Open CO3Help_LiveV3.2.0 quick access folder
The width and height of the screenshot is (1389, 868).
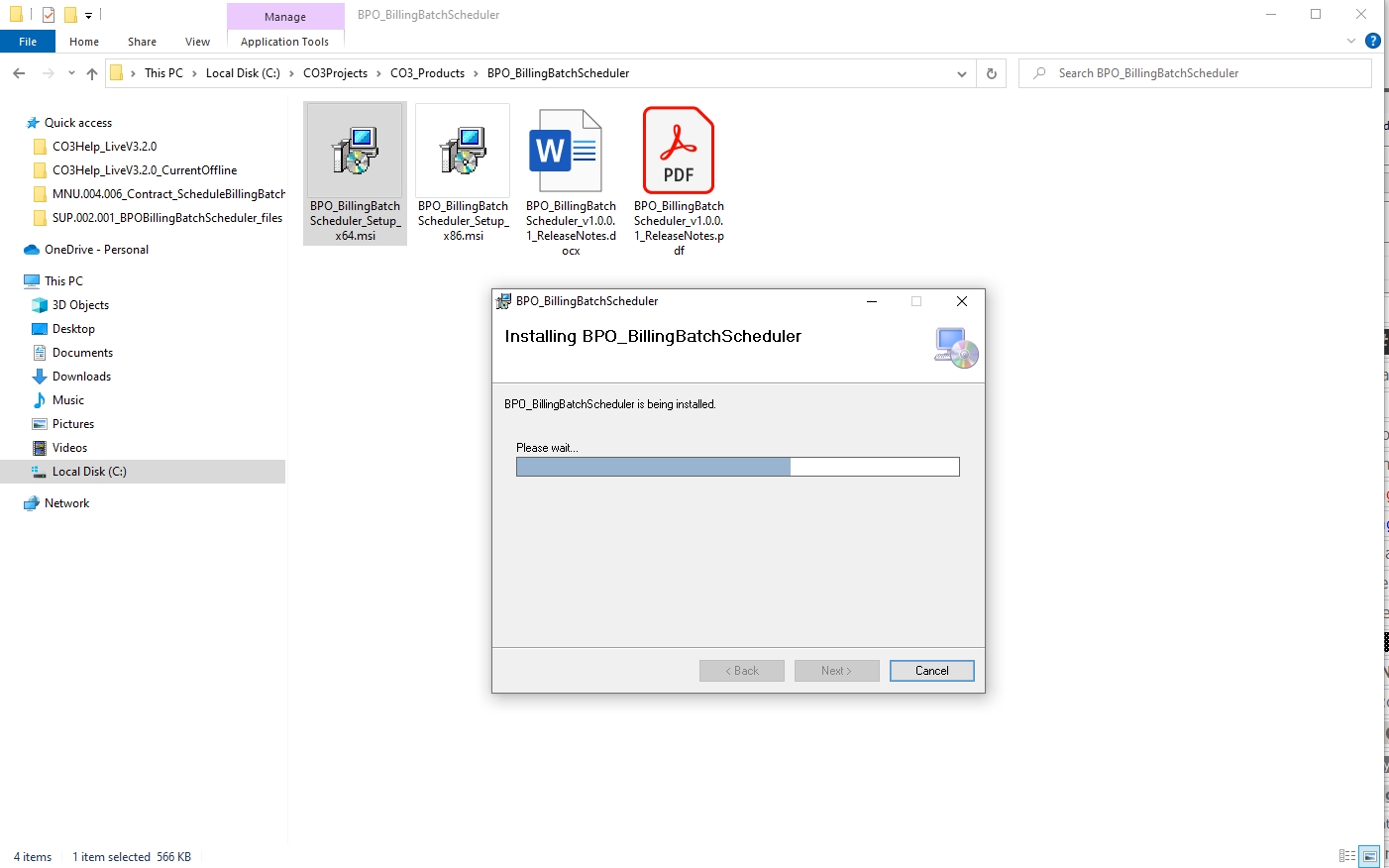pos(104,147)
